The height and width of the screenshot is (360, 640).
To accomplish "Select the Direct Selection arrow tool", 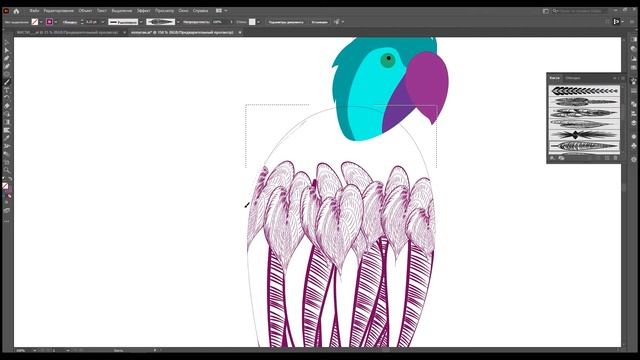I will point(7,50).
